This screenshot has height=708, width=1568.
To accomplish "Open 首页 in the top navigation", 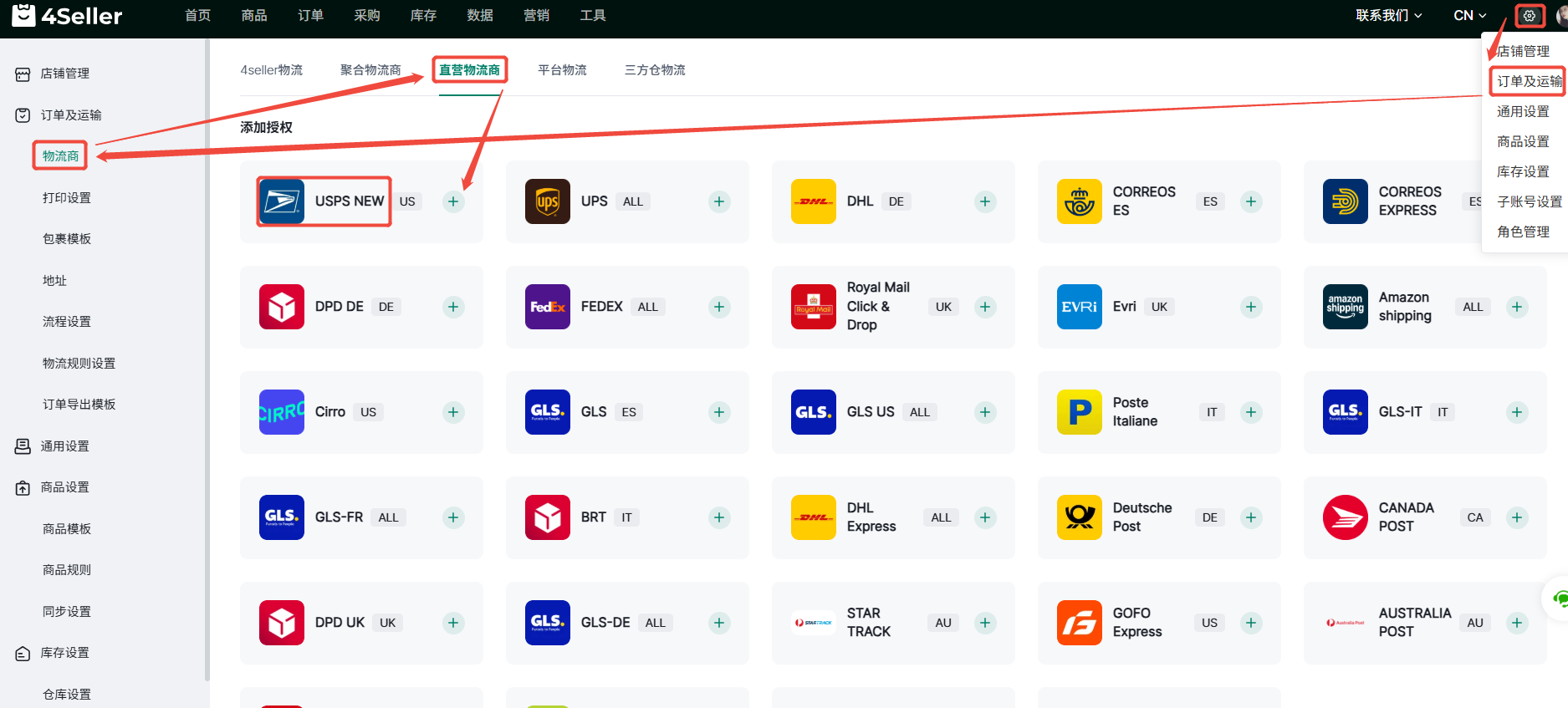I will [x=198, y=16].
